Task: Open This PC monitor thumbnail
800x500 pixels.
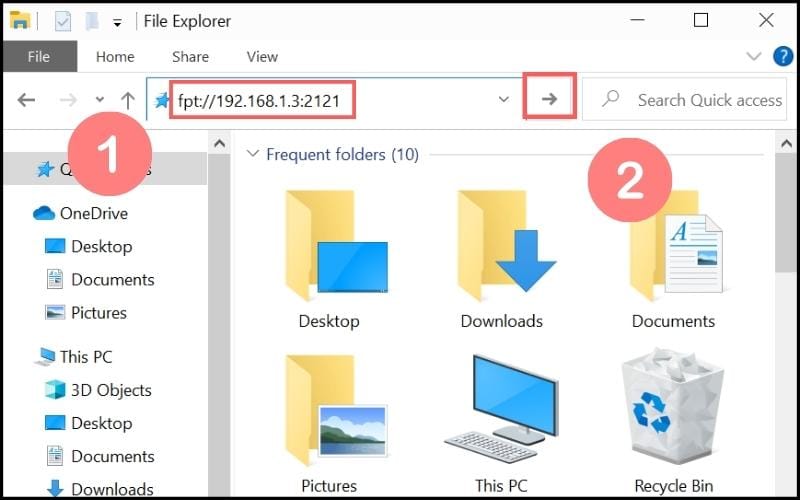Action: point(502,408)
